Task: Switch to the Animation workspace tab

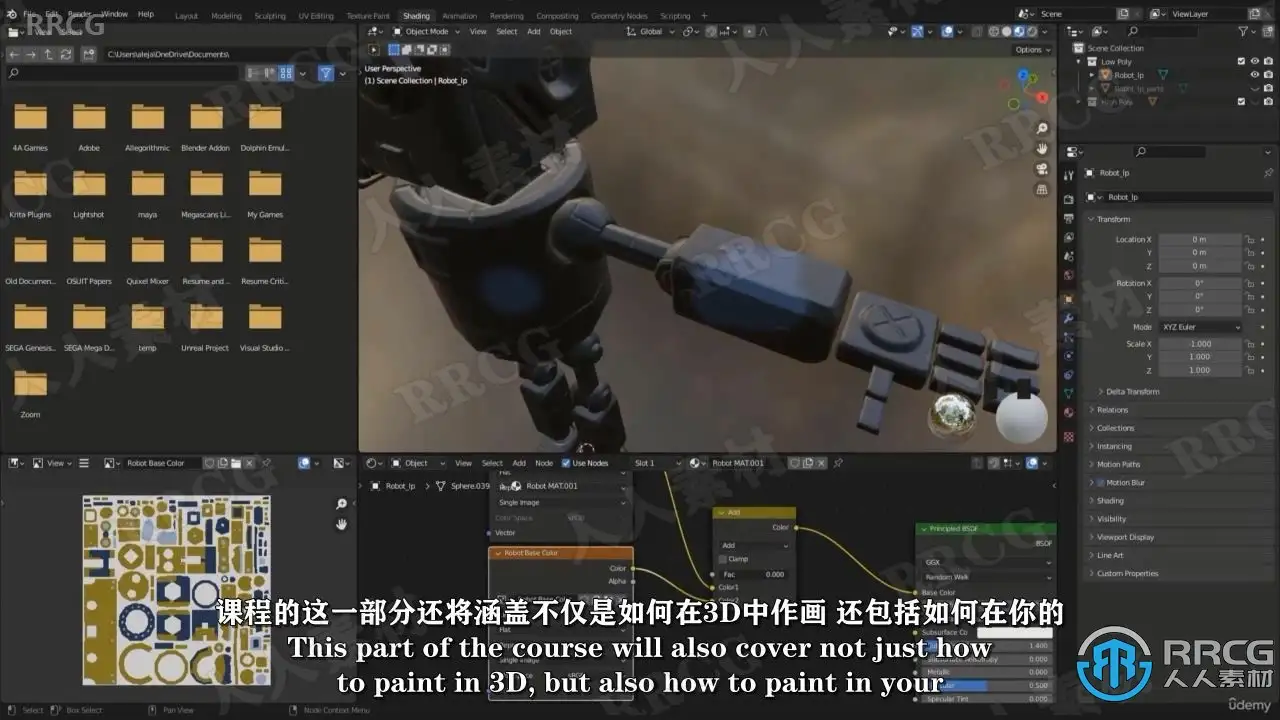Action: click(x=459, y=16)
